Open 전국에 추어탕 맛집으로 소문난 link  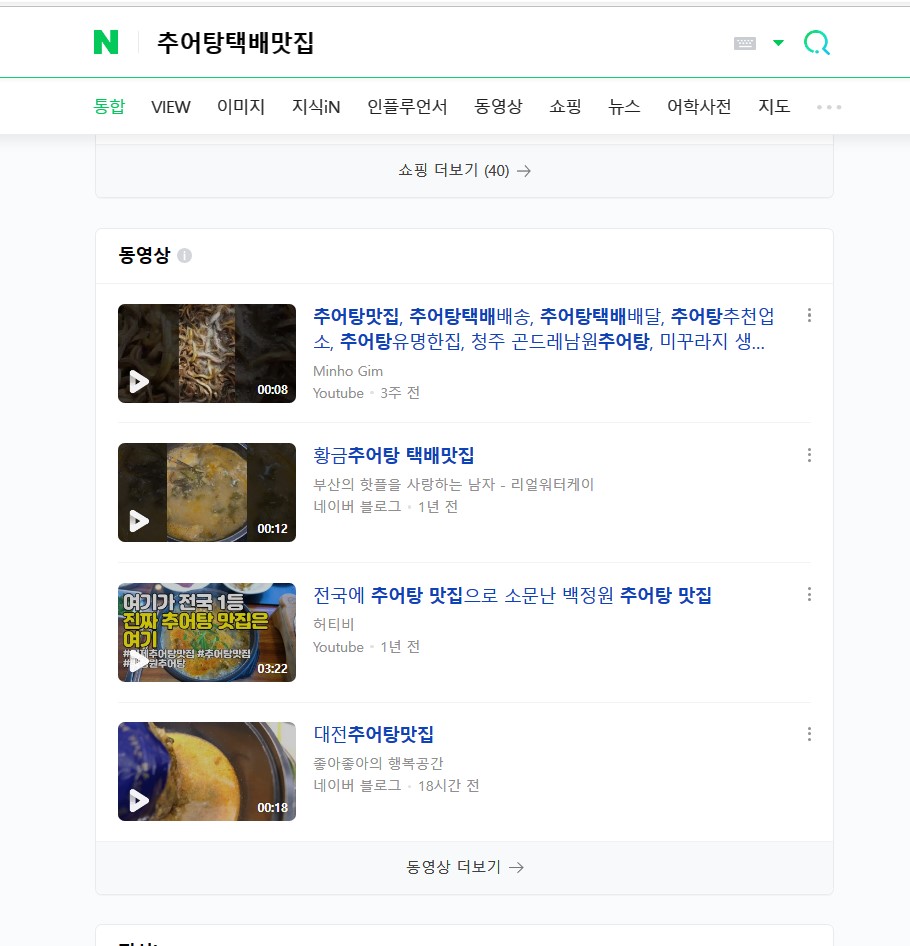tap(512, 595)
